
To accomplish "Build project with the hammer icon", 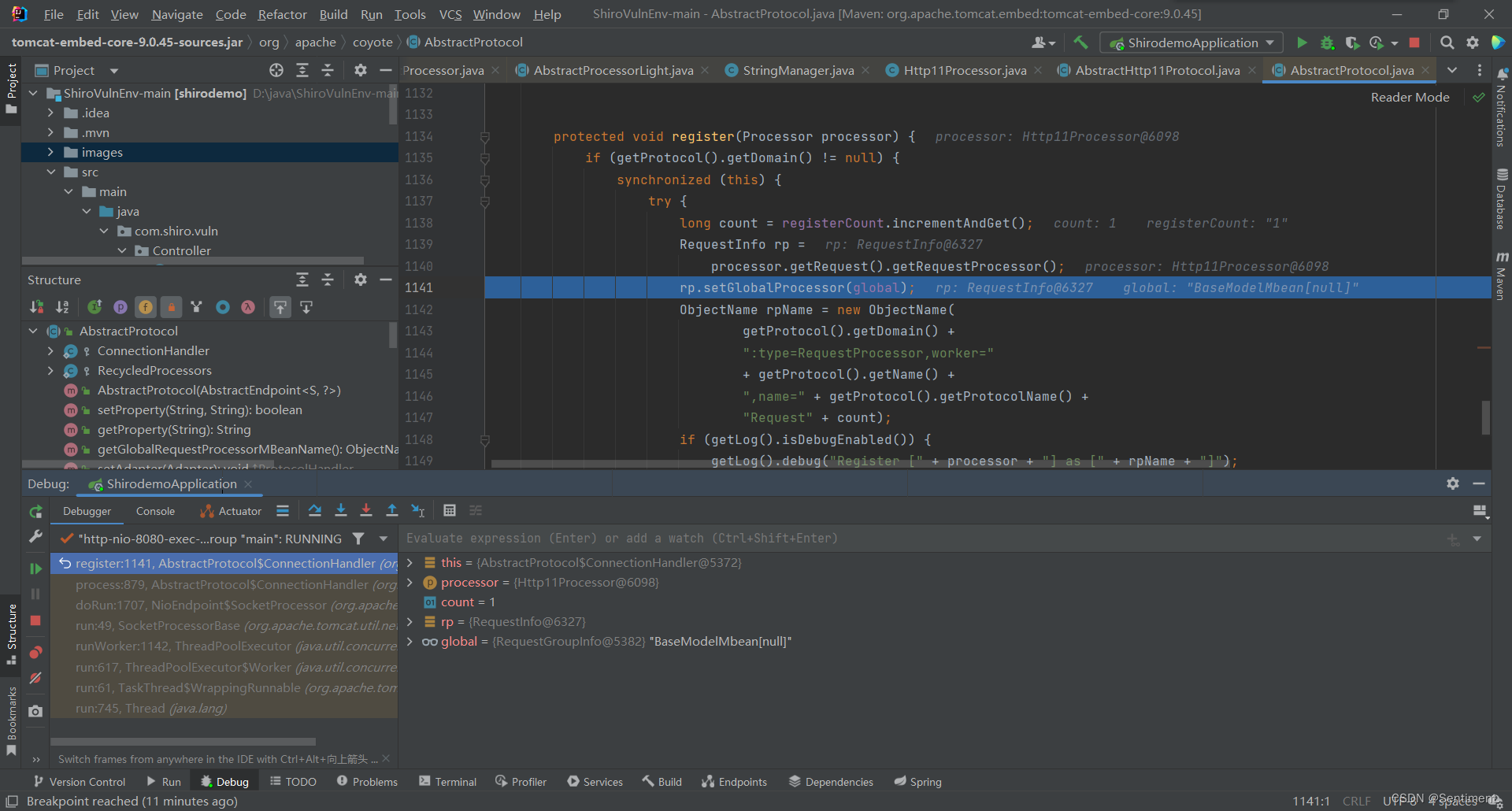I will pos(1080,43).
